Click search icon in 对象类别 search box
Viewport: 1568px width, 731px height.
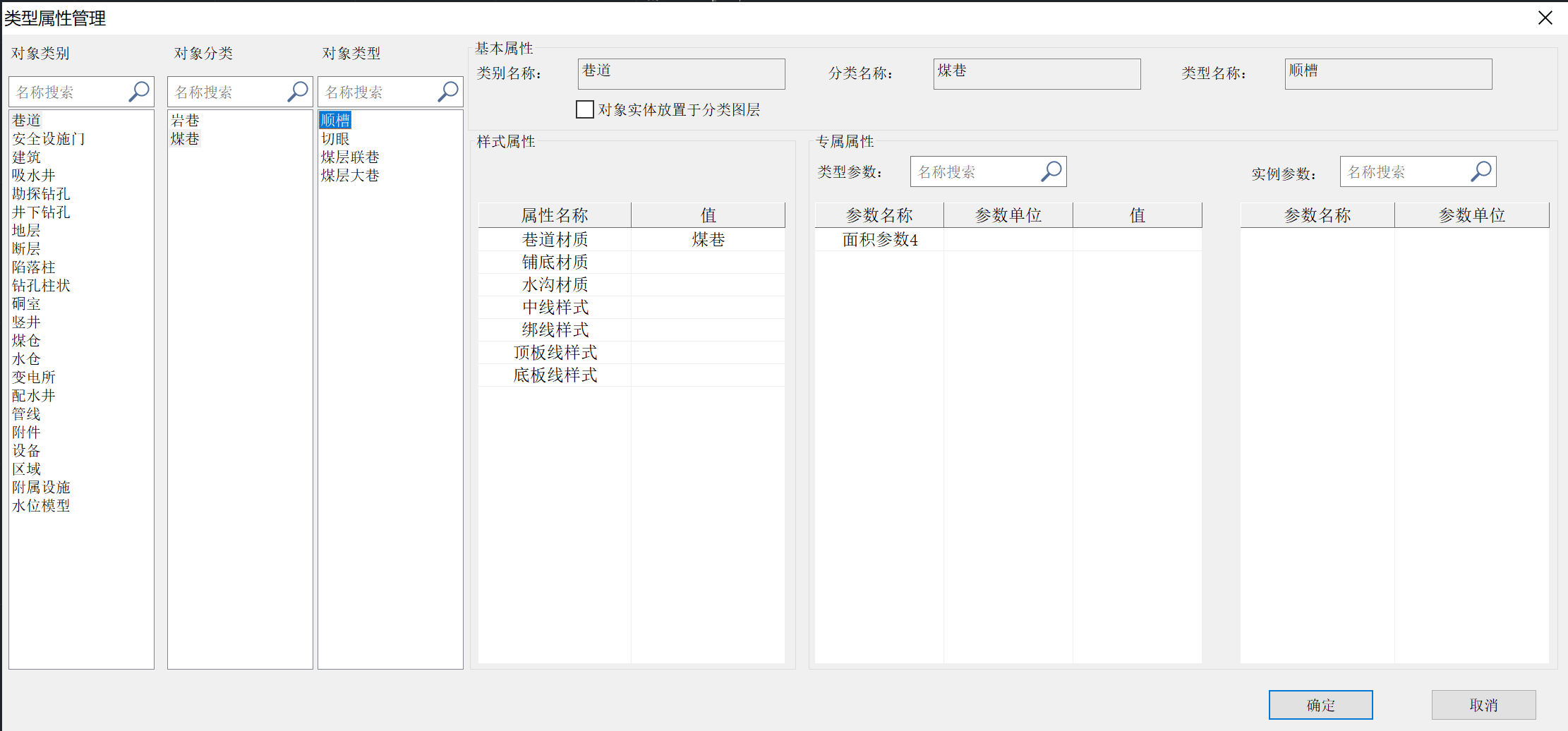coord(139,92)
